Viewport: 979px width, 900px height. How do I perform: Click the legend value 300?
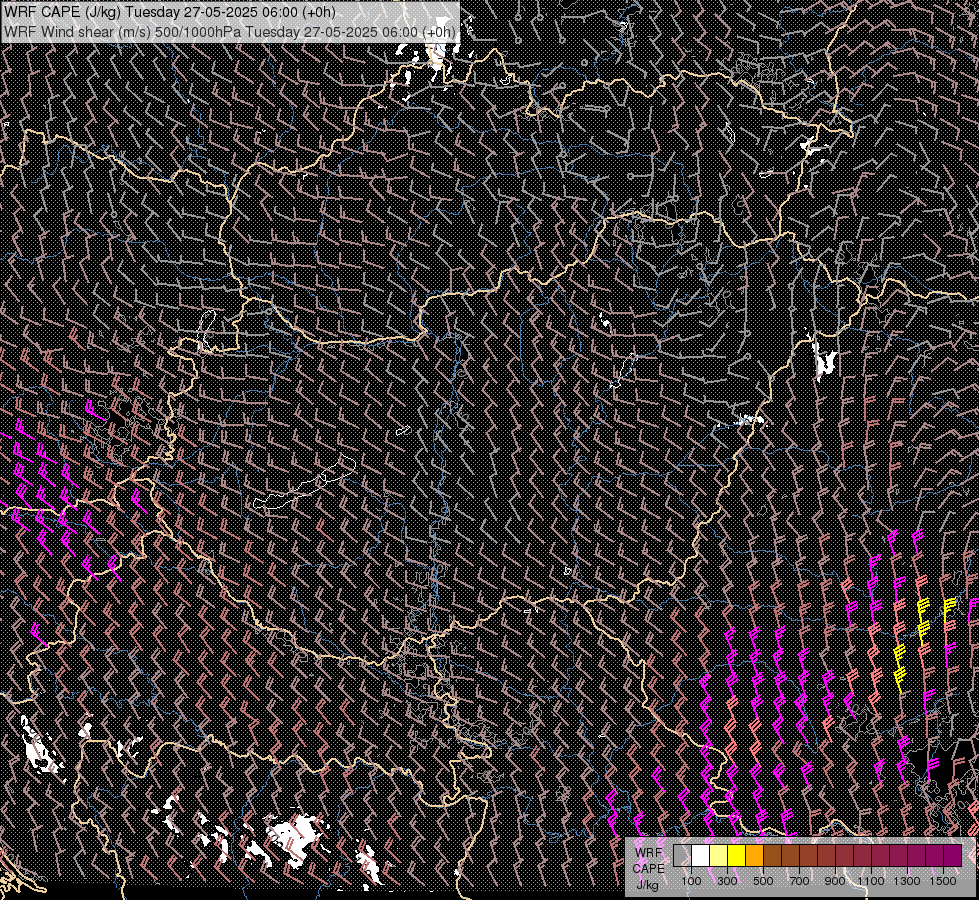[x=727, y=881]
